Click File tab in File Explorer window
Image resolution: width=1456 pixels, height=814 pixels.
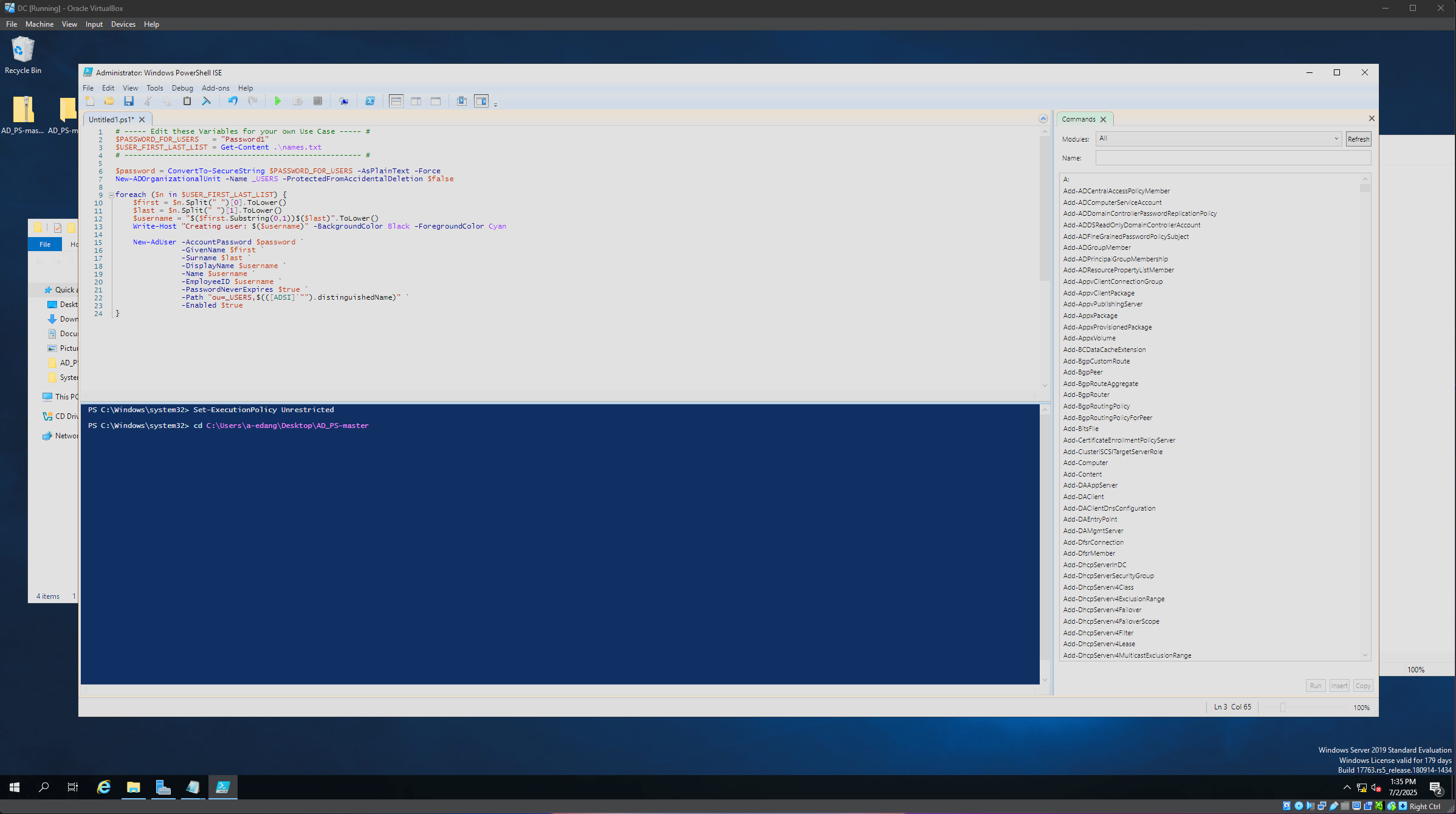[45, 244]
